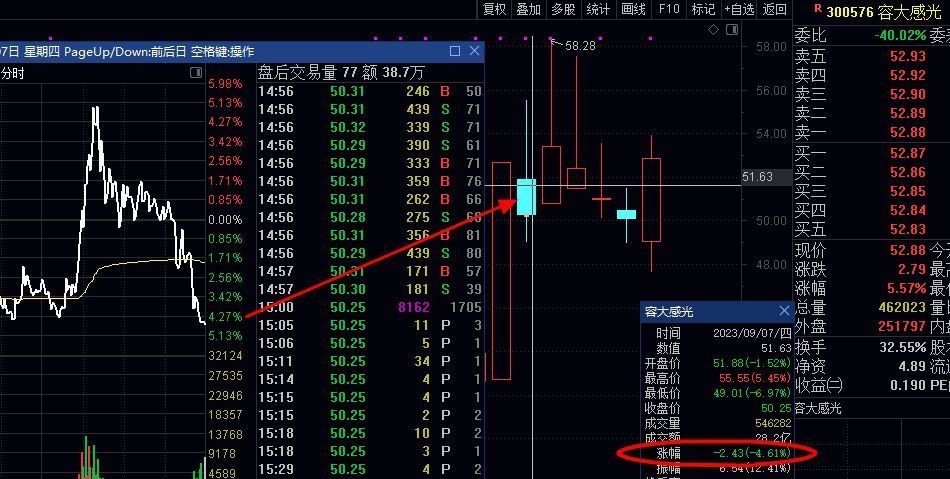Open F10 company information
The width and height of the screenshot is (950, 479).
pos(669,9)
